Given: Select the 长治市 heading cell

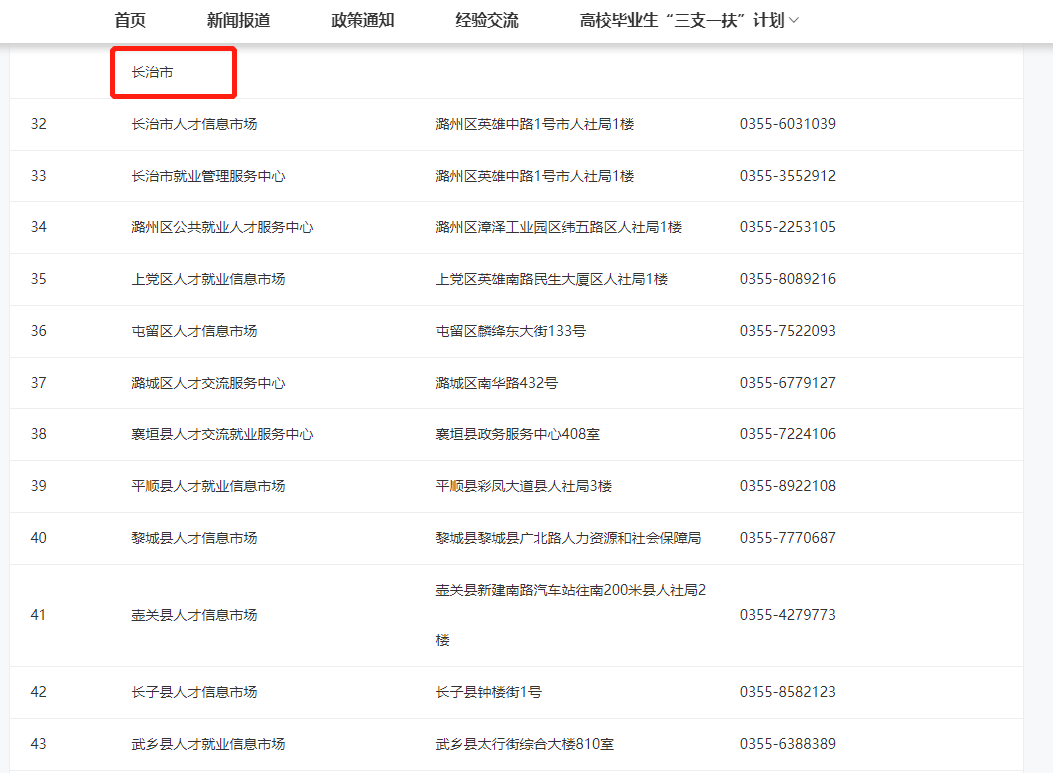Looking at the screenshot, I should pos(152,72).
